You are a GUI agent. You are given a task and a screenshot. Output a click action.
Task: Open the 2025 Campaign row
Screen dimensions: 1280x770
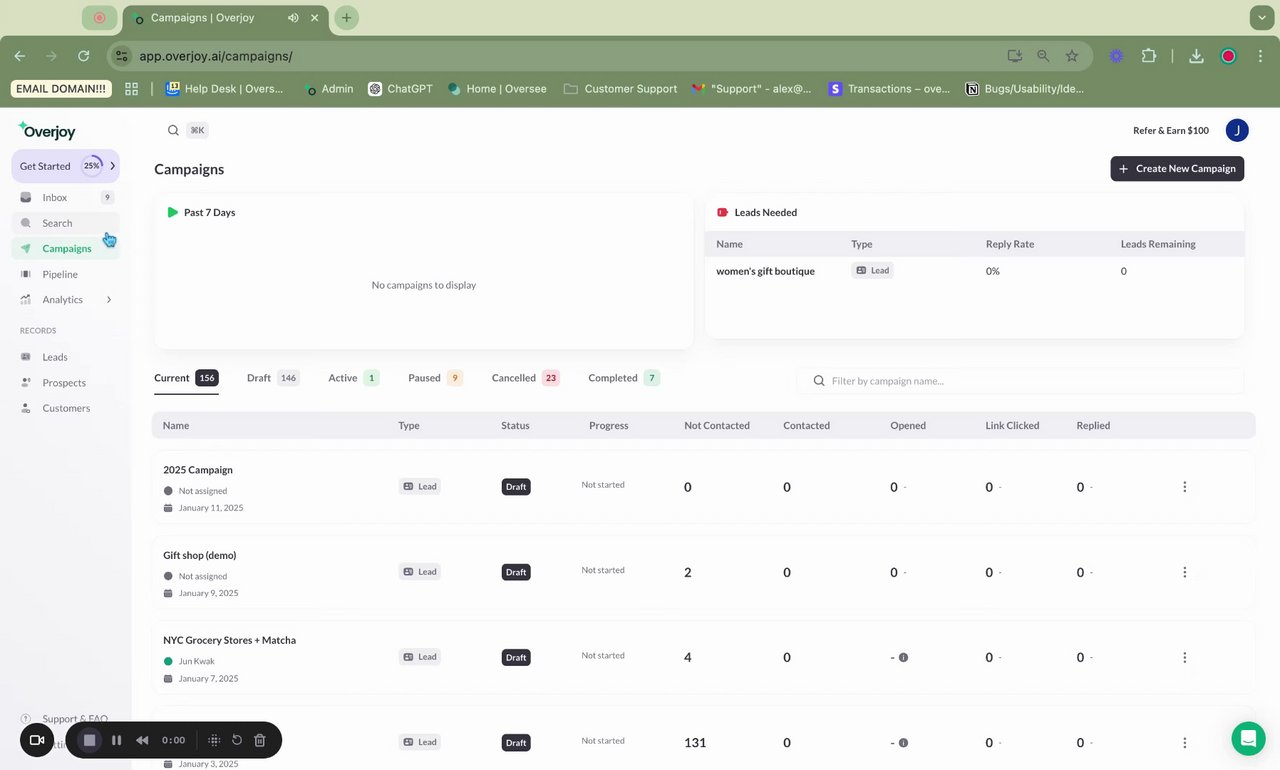[x=703, y=487]
